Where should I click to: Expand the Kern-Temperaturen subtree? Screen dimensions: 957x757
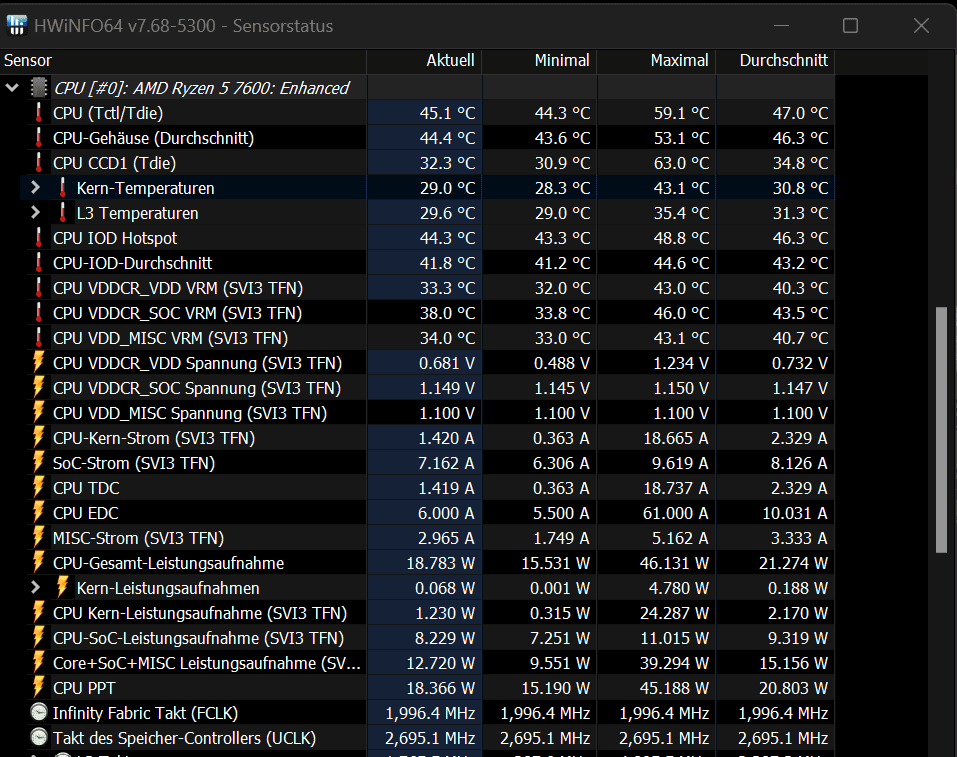point(35,188)
